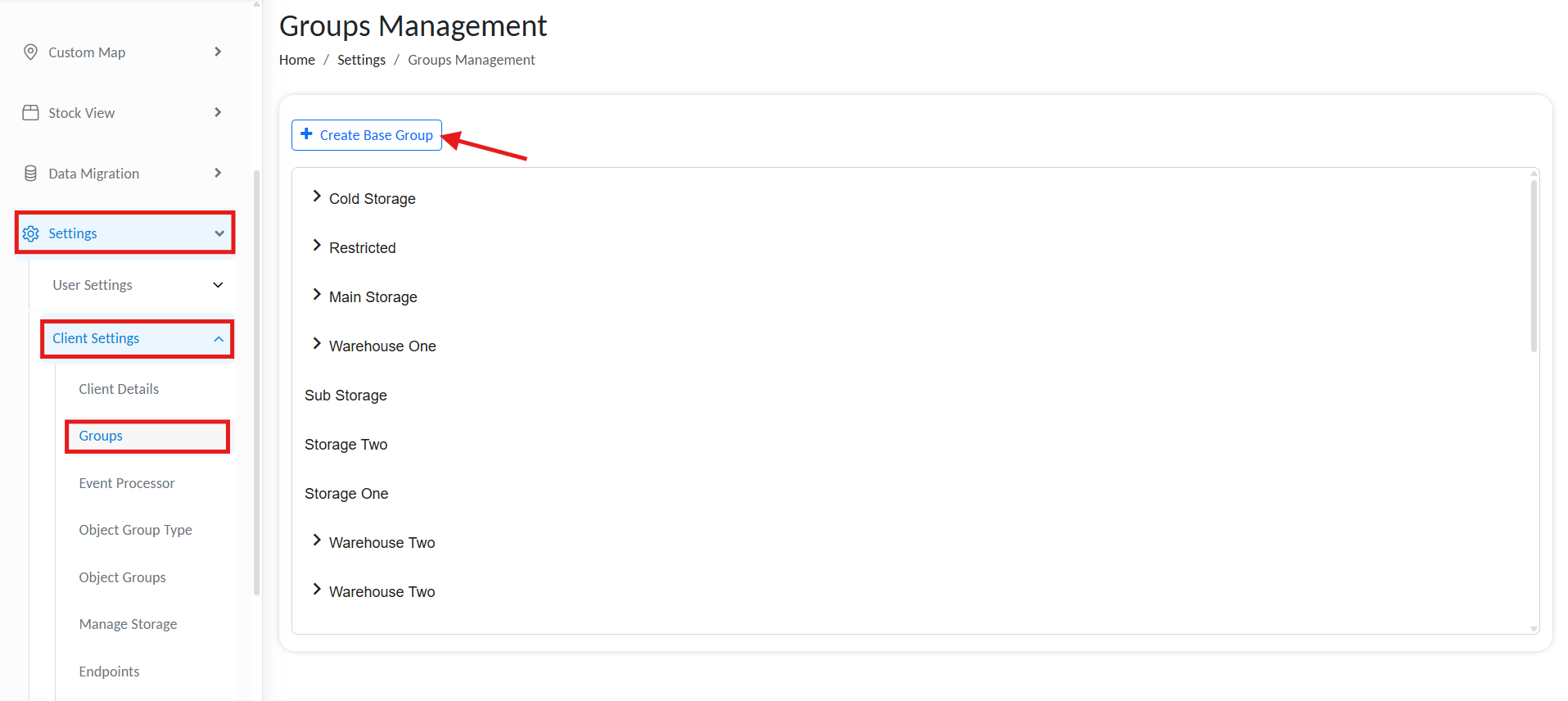This screenshot has width=1568, height=701.
Task: Collapse the Client Settings section
Action: tap(219, 339)
